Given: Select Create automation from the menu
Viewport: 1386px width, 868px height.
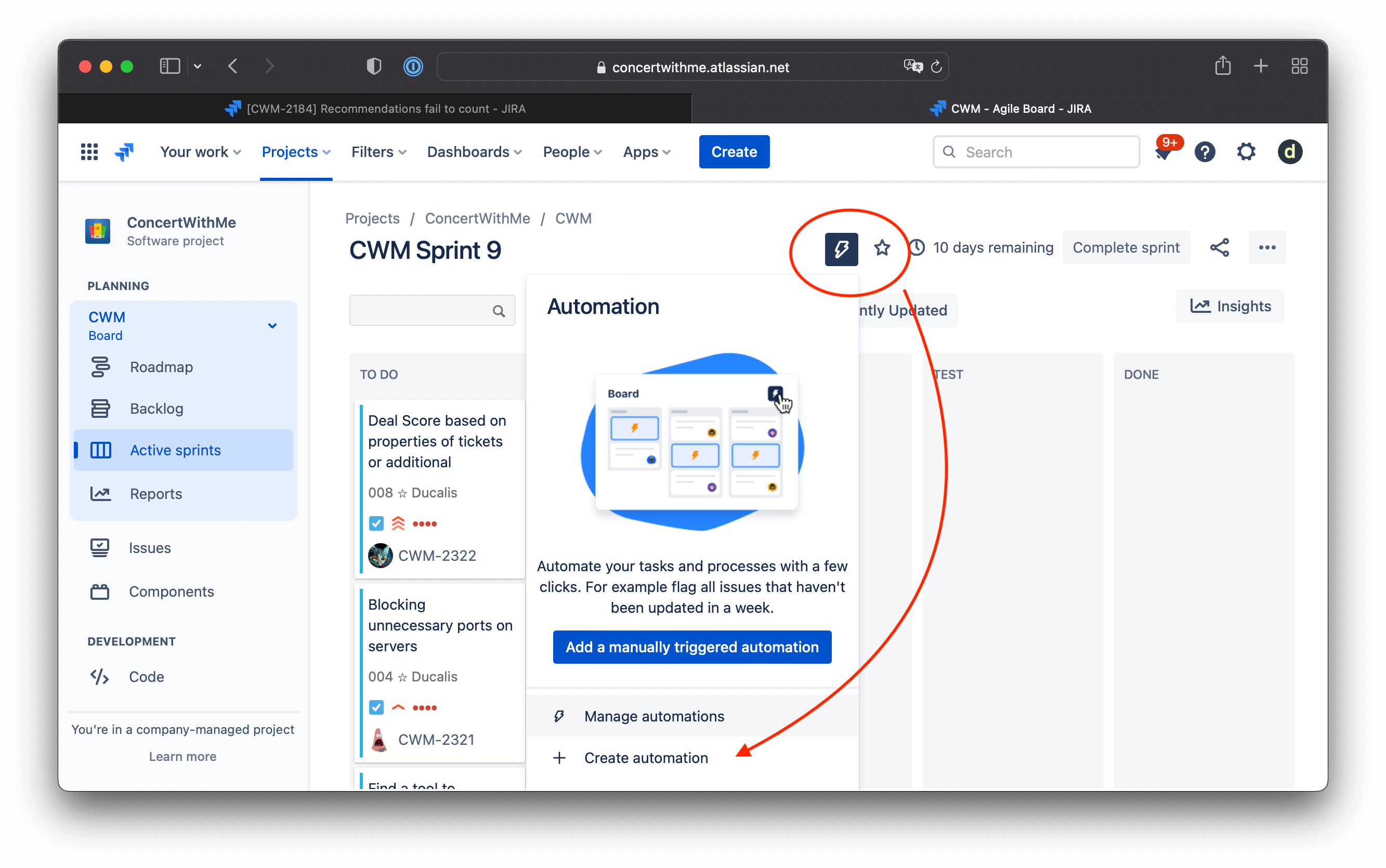Looking at the screenshot, I should coord(645,757).
